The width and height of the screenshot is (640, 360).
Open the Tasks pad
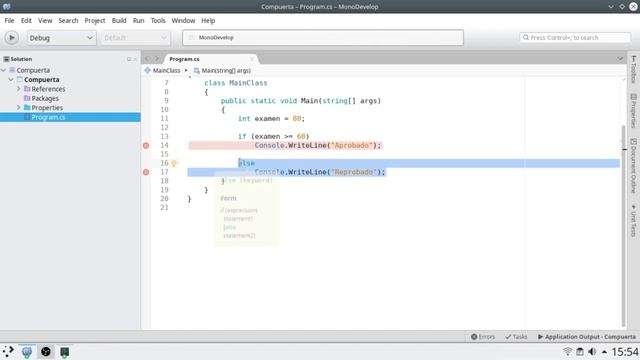tap(516, 337)
